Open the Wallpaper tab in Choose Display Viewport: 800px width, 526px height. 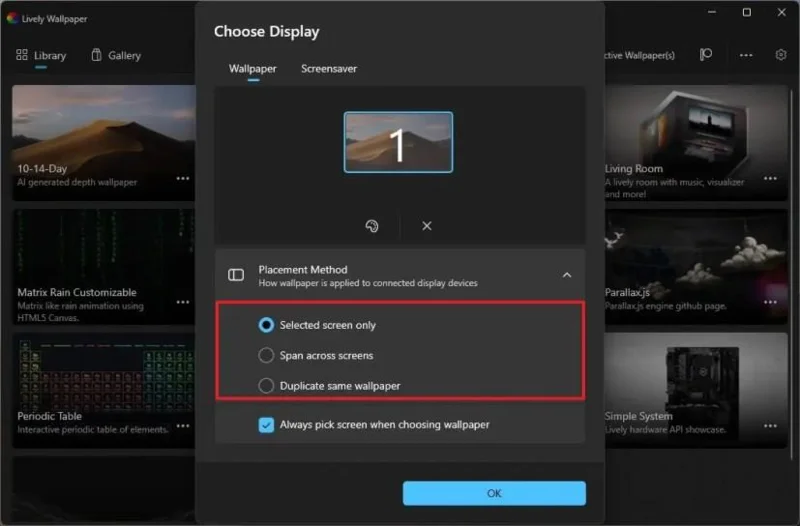[253, 68]
